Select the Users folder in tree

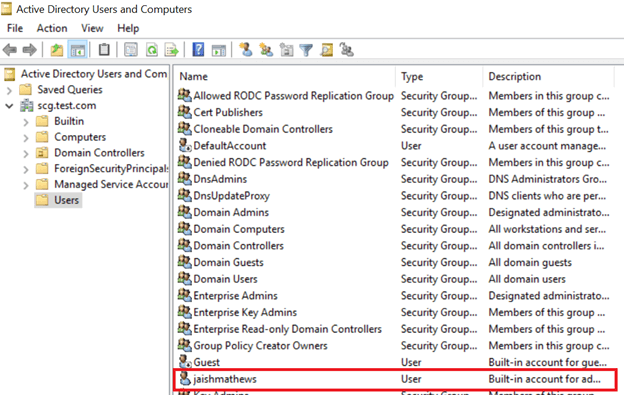[x=66, y=200]
